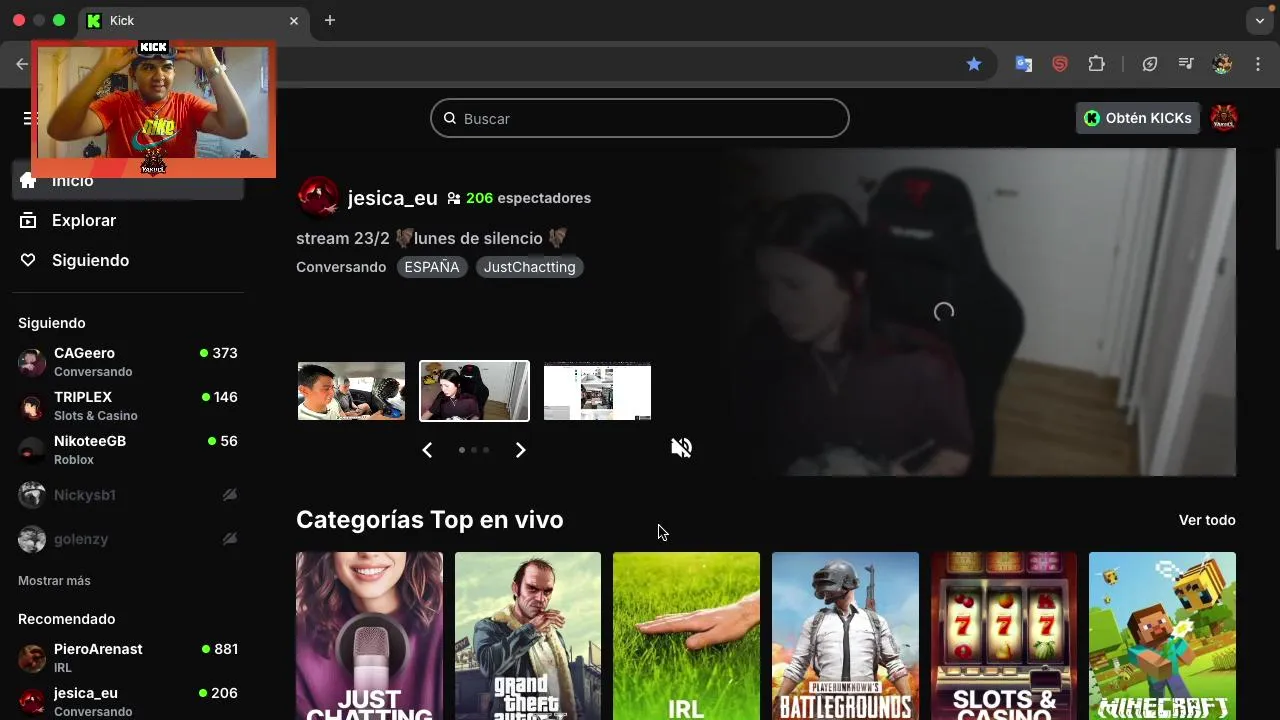Open the Kick user profile avatar
This screenshot has height=720, width=1280.
[x=1224, y=118]
